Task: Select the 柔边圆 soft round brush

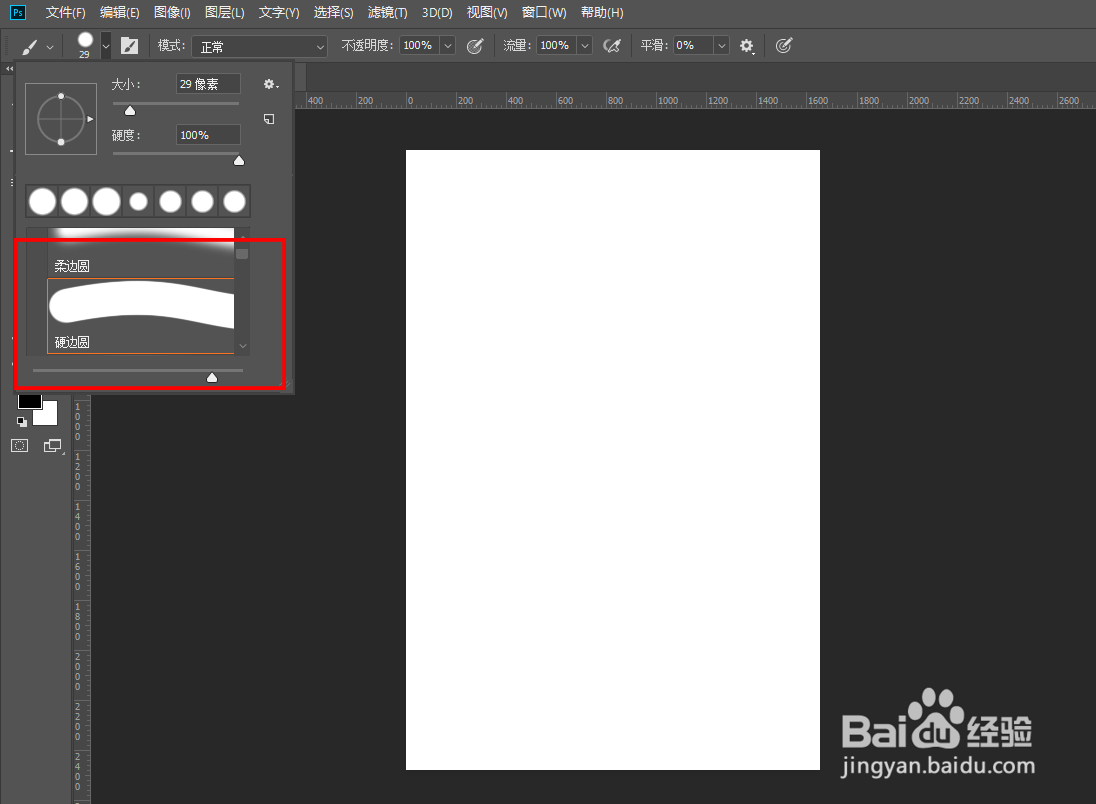Action: (140, 250)
